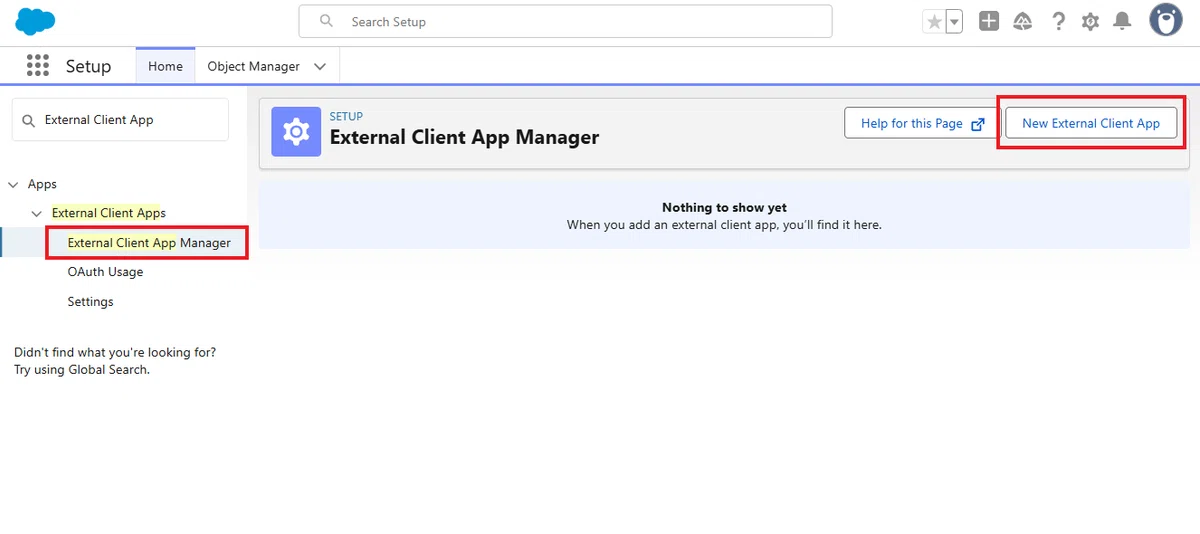Focus the Quick Find box with External Client App
Screen dimensions: 1200x534
click(x=120, y=120)
